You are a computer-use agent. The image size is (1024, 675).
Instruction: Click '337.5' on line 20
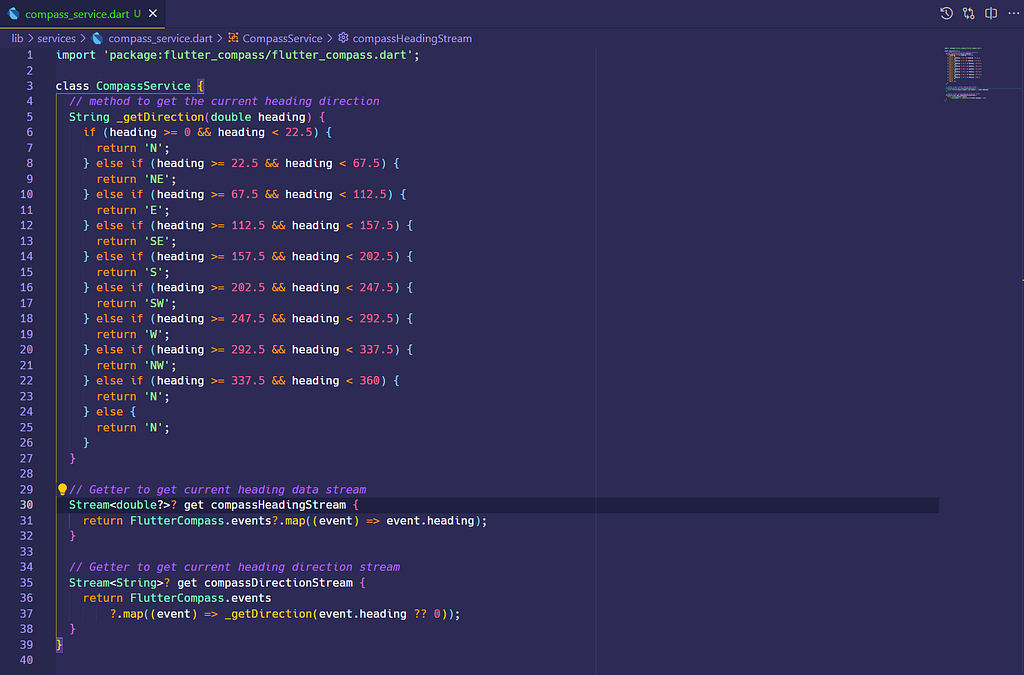[x=376, y=350]
